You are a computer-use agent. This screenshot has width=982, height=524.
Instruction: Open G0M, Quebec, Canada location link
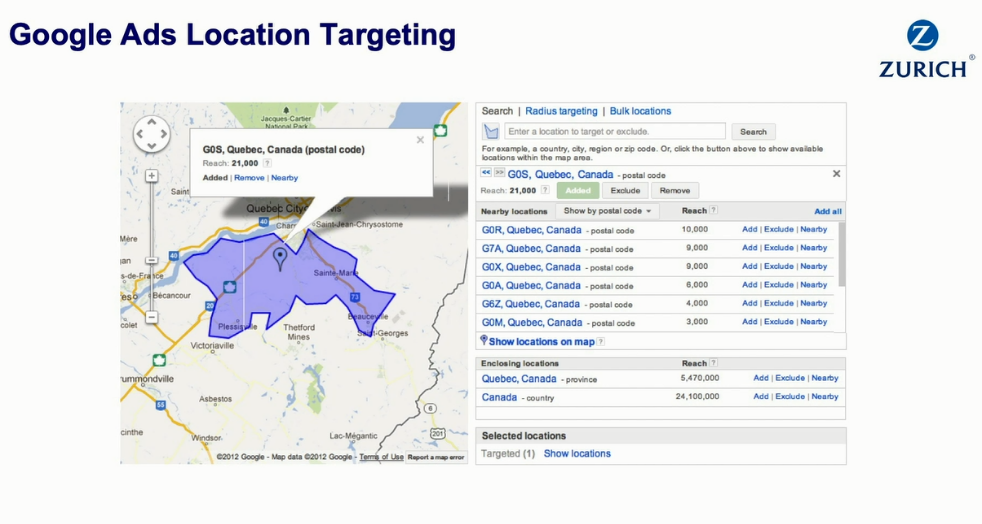(x=532, y=322)
